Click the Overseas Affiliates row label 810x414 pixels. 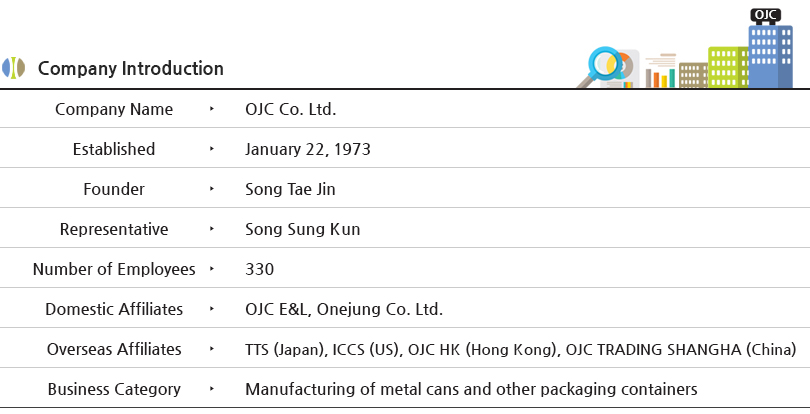(x=114, y=349)
